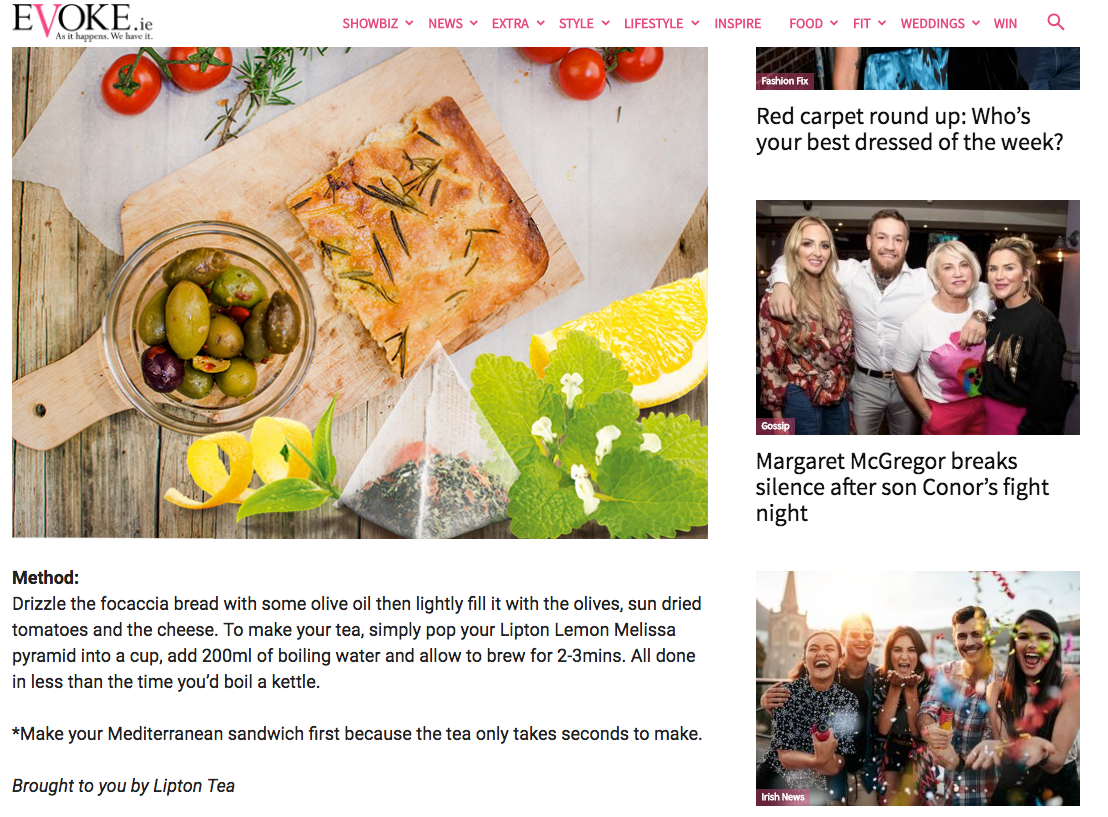
Task: Click the EVOKE.ie logo
Action: [x=82, y=22]
